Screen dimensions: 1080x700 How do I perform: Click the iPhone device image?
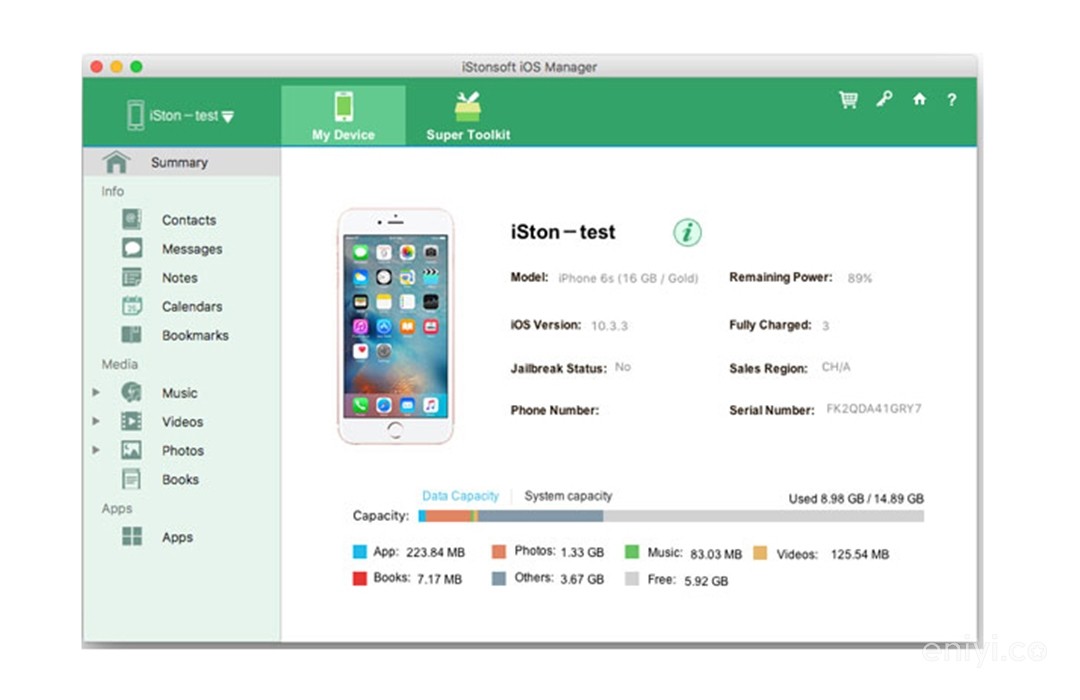coord(395,326)
